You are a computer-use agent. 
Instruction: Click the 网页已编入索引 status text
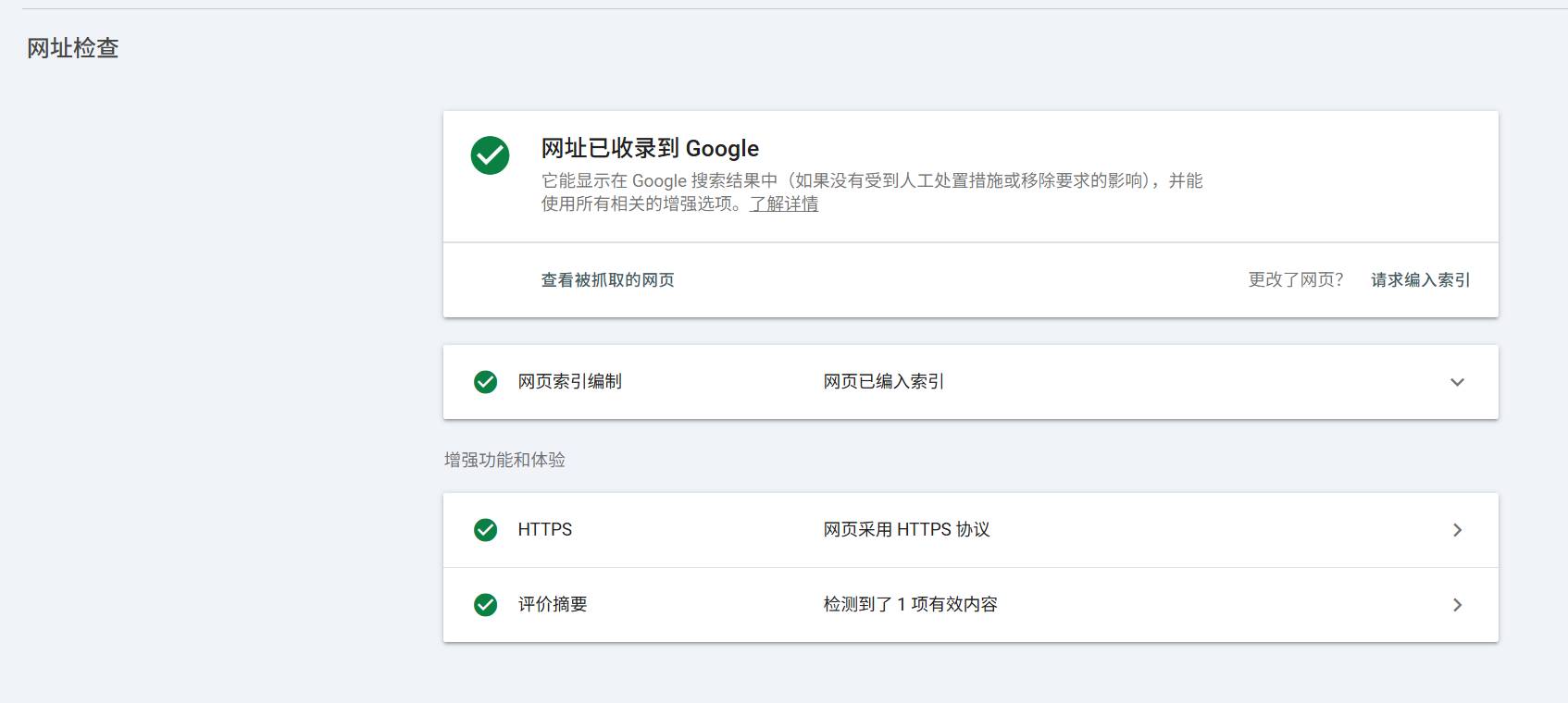pyautogui.click(x=884, y=382)
